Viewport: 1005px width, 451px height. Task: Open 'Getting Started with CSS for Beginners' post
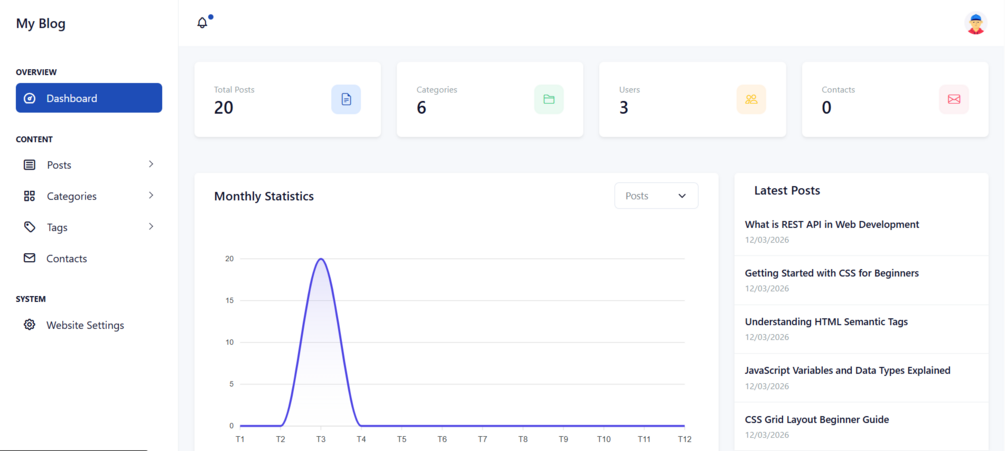[832, 273]
